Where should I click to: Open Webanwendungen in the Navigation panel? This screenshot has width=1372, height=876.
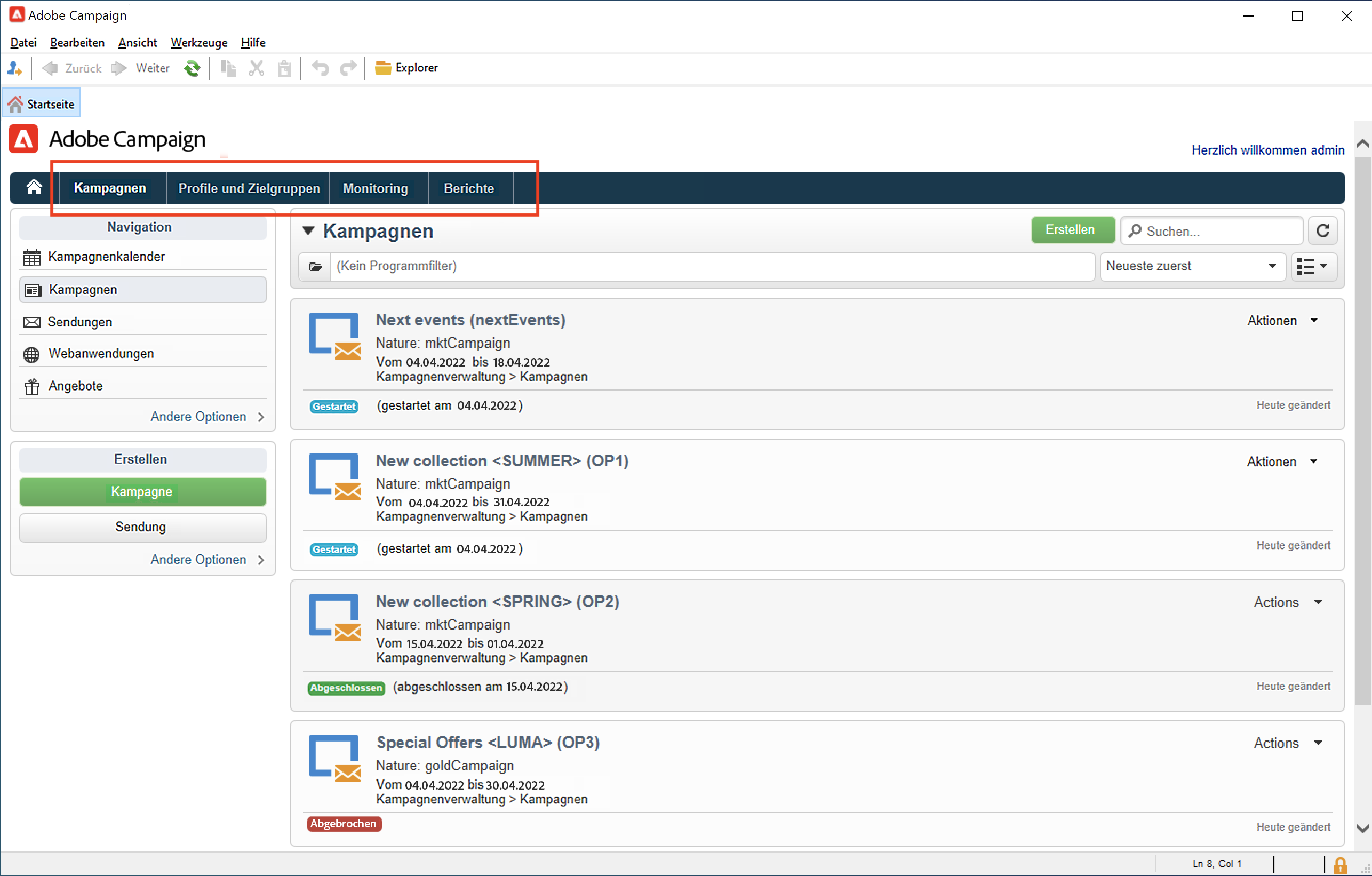pyautogui.click(x=101, y=353)
